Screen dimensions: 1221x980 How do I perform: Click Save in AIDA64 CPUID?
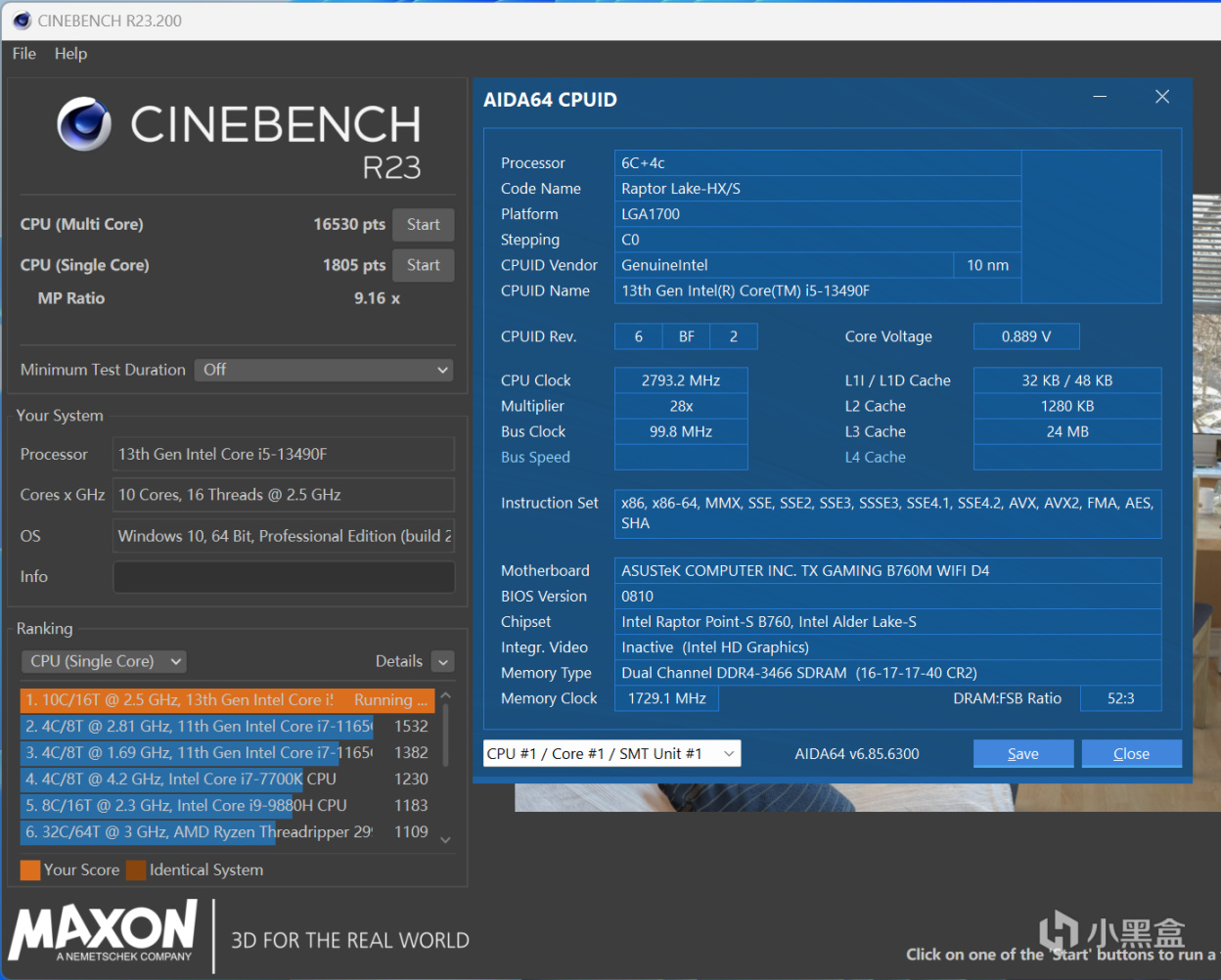point(1022,754)
